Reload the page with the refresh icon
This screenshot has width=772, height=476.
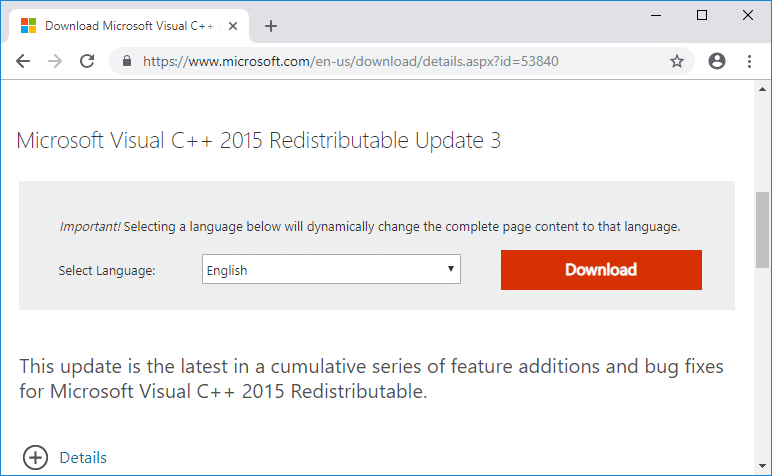click(x=87, y=61)
